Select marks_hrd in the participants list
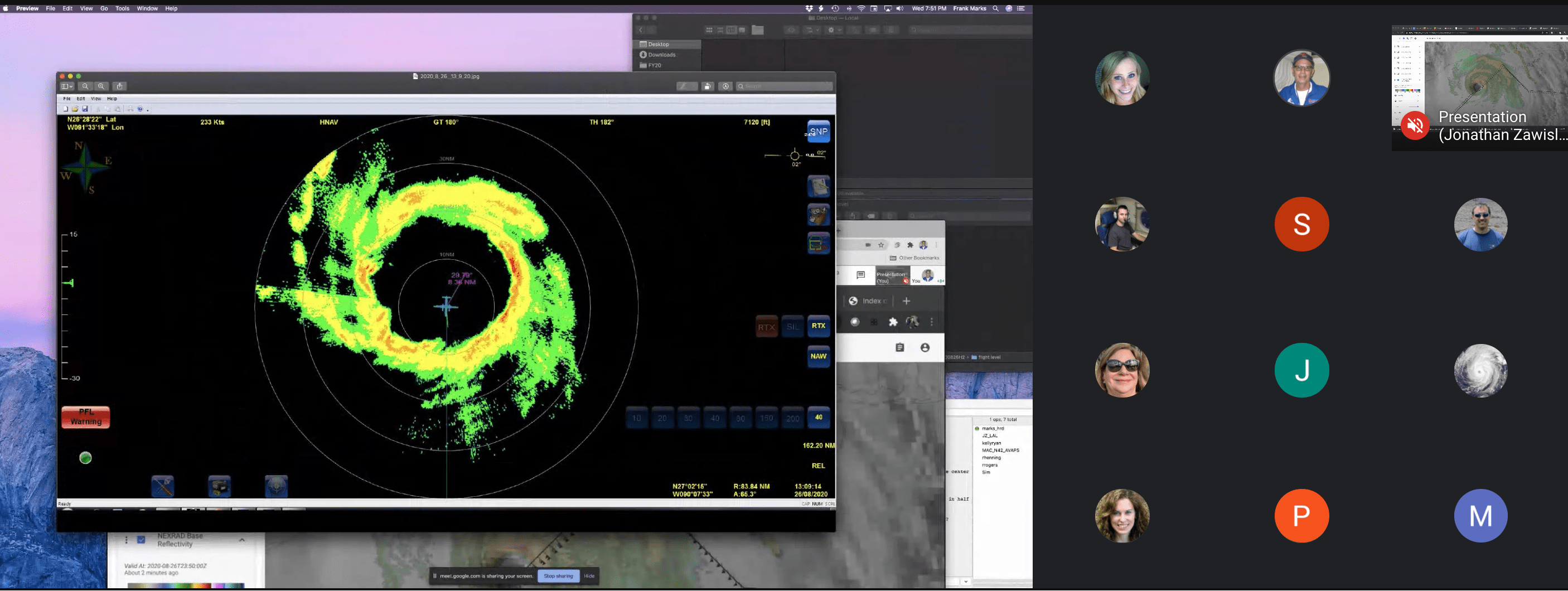This screenshot has width=1568, height=591. point(993,429)
